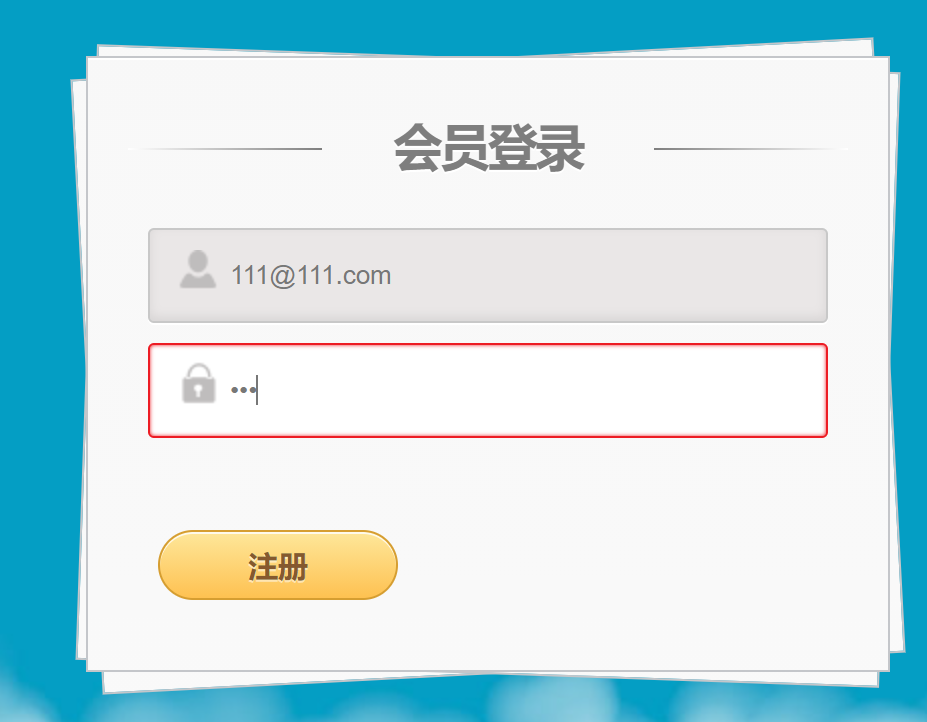
Task: Click blank space between password field and 注册
Action: point(488,484)
